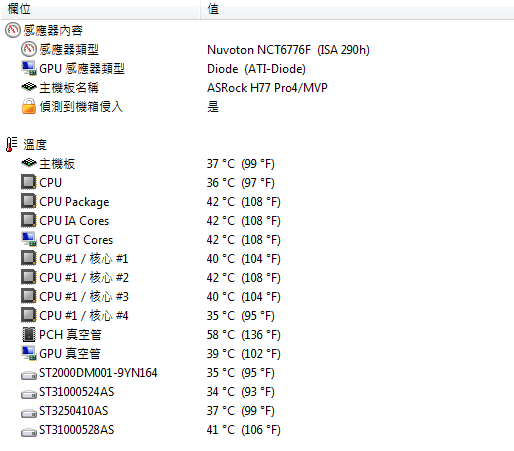The width and height of the screenshot is (514, 451).
Task: Click the 欄位 column header
Action: 100,9
